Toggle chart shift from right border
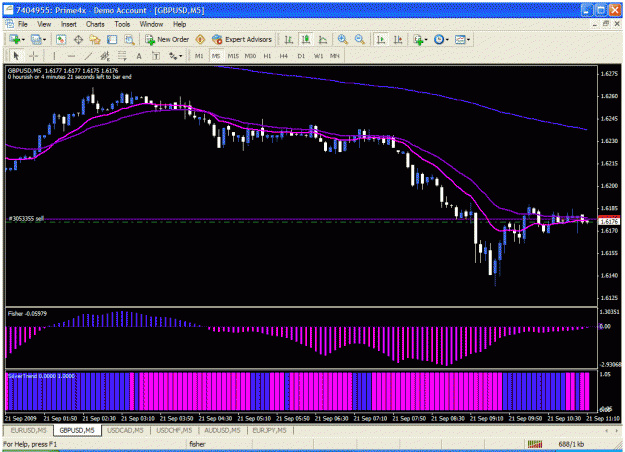Image resolution: width=625 pixels, height=452 pixels. (x=398, y=39)
